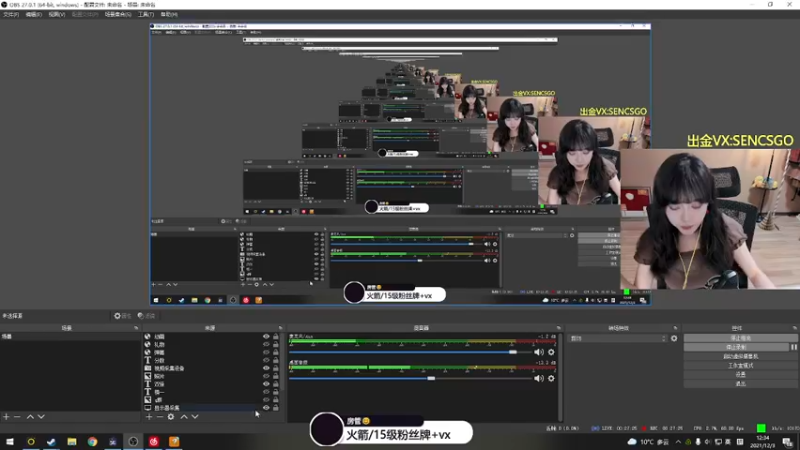Remove the selected source with minus icon
This screenshot has height=450, width=800.
[160, 417]
